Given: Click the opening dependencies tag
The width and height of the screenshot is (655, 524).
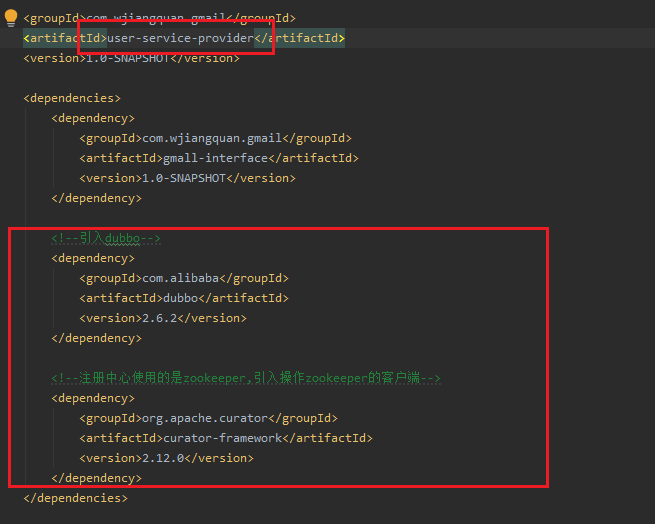Looking at the screenshot, I should point(72,98).
